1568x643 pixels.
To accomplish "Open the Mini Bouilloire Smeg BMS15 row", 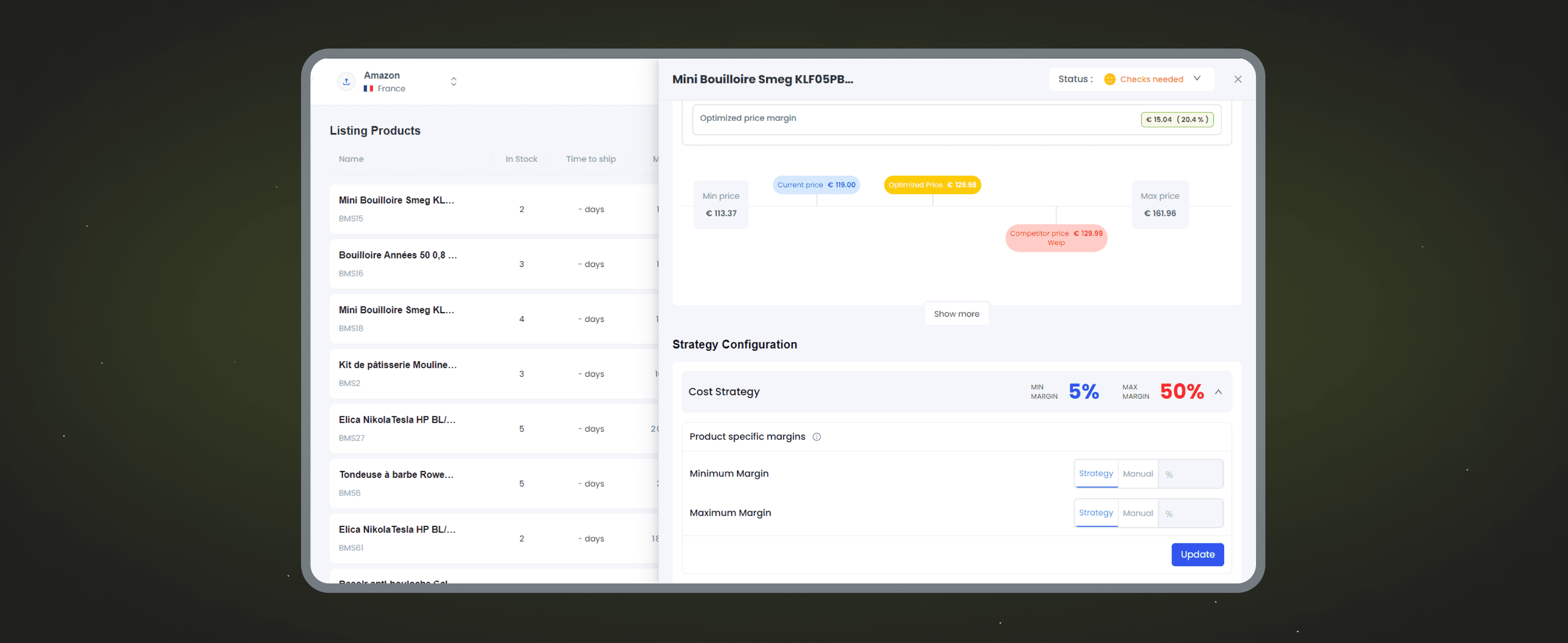I will [x=494, y=209].
